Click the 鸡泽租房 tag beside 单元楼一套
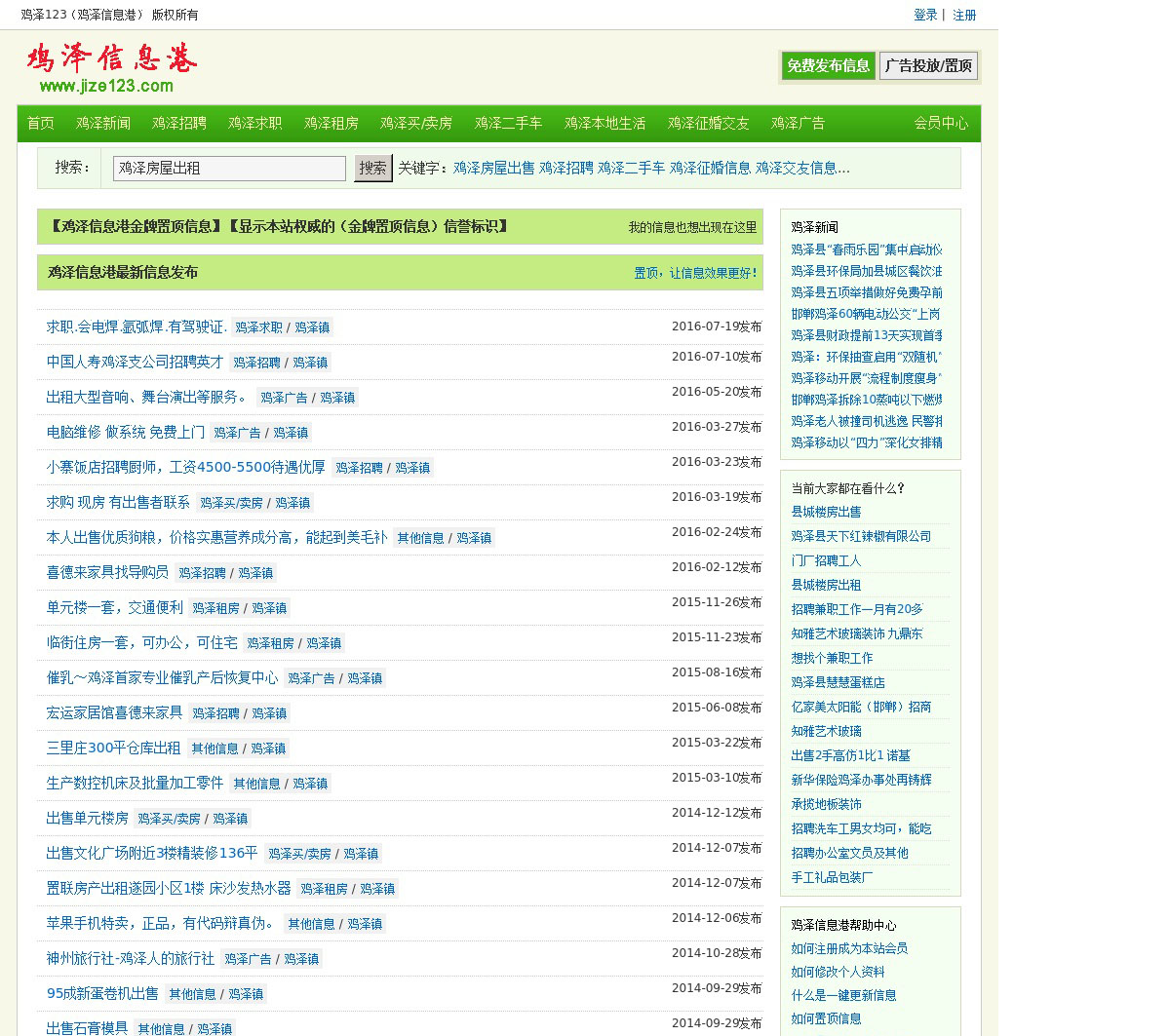 [215, 608]
